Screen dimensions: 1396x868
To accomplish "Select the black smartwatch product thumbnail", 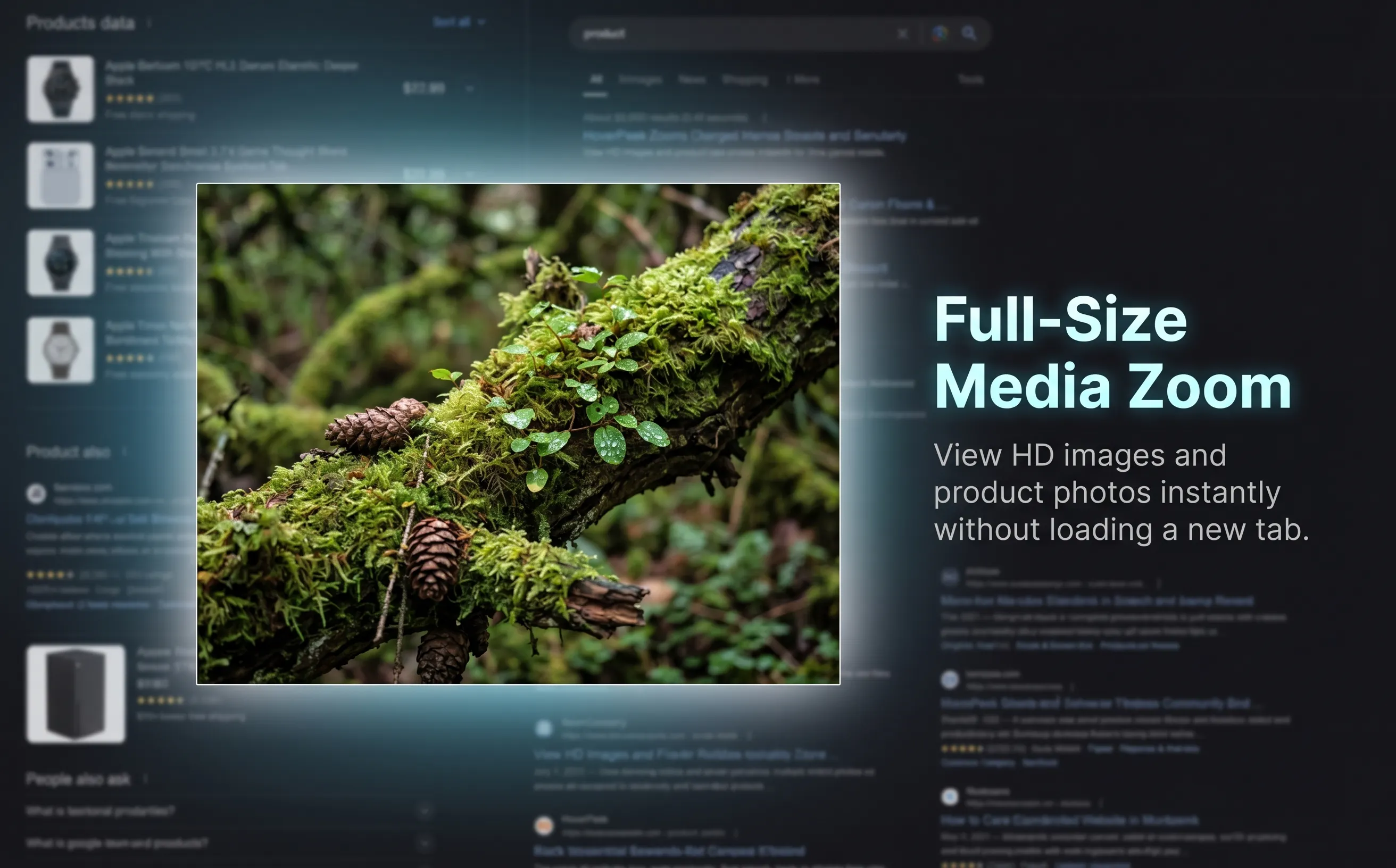I will tap(60, 89).
